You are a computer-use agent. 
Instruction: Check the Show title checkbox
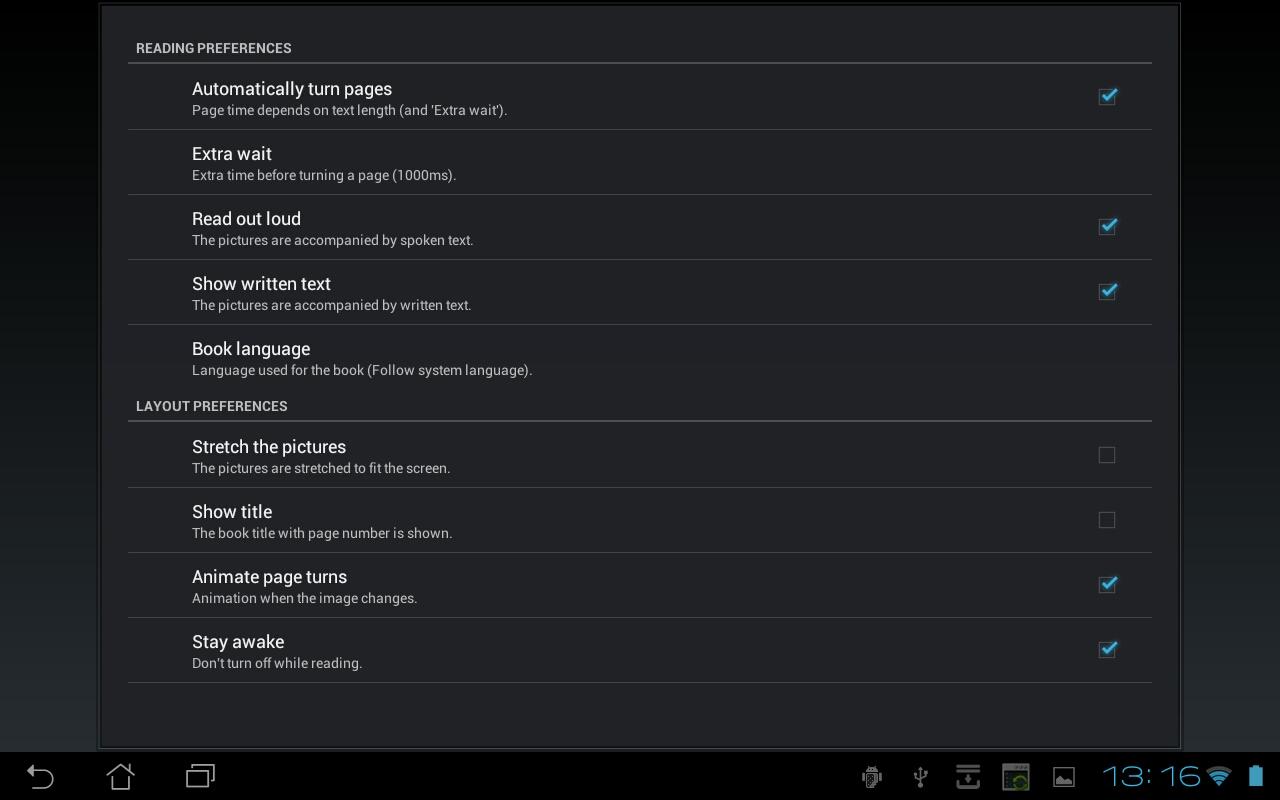(x=1107, y=520)
